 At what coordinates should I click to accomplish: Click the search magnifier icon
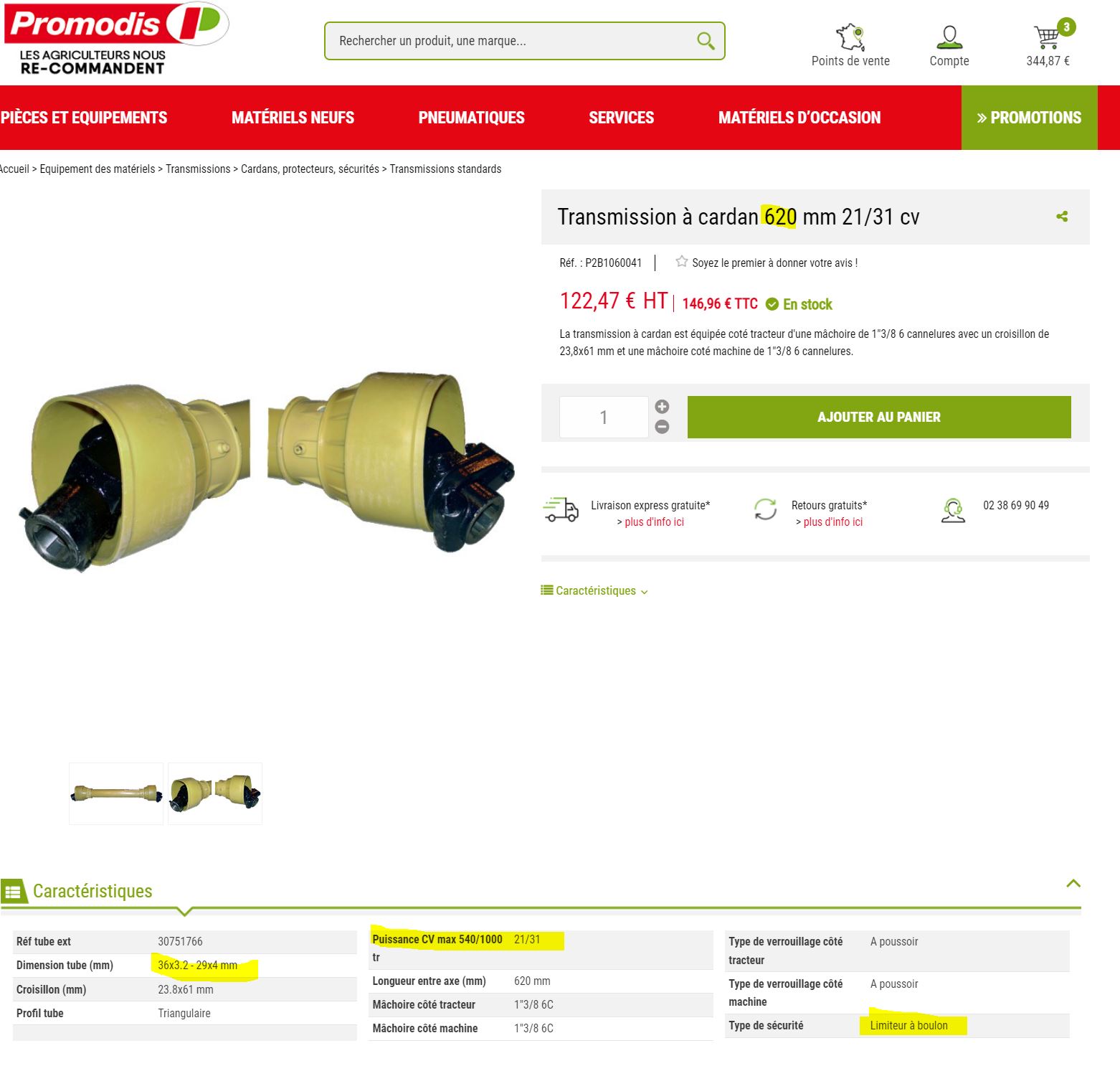(x=706, y=41)
